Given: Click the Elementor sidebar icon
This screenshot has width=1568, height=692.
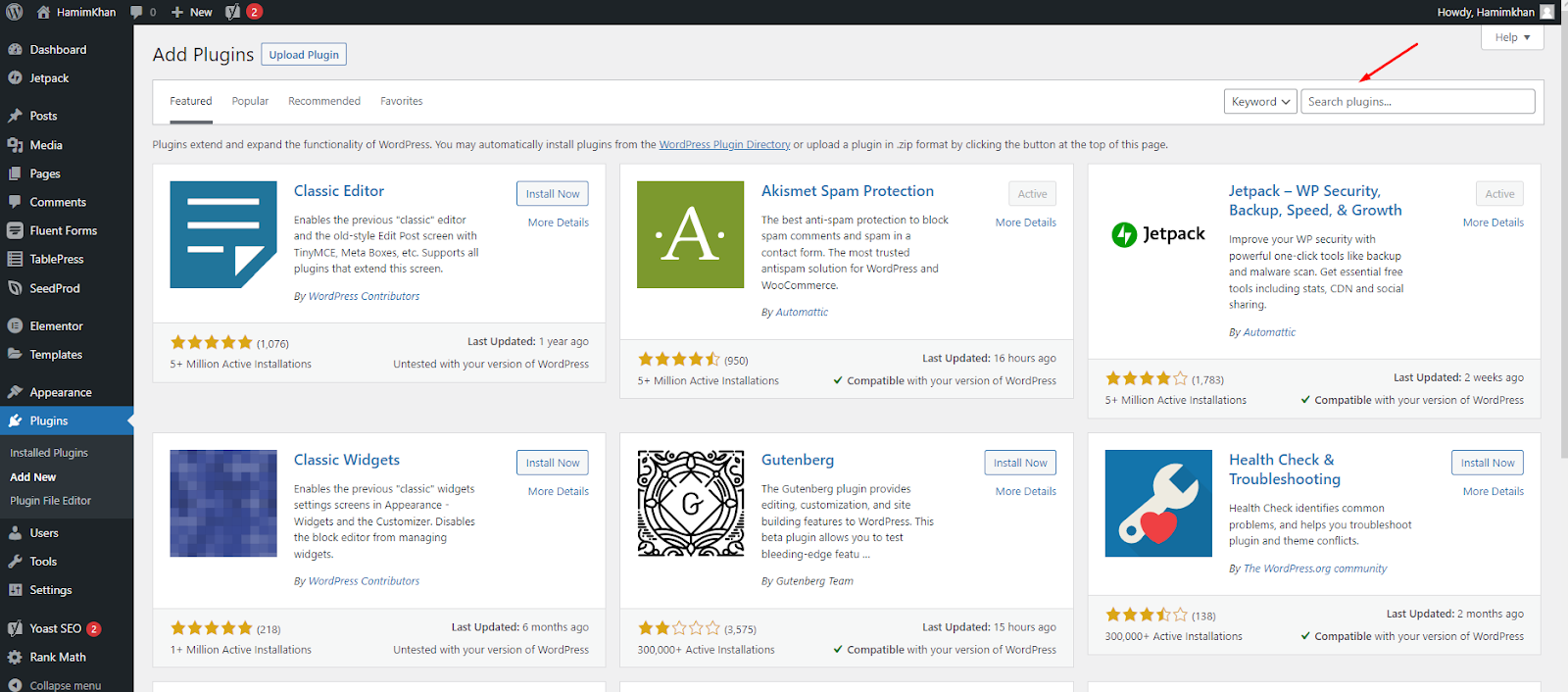Looking at the screenshot, I should pyautogui.click(x=15, y=326).
